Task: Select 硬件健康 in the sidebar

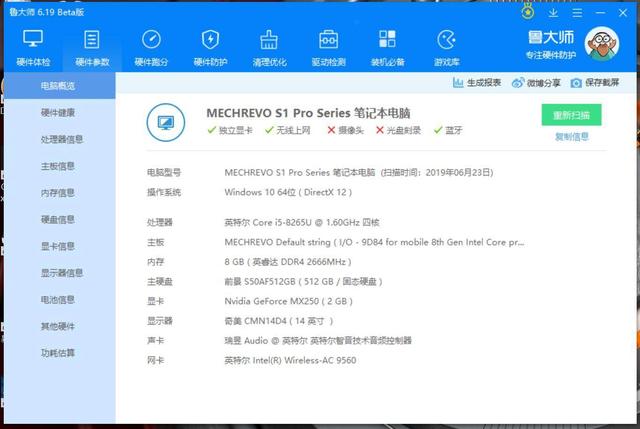Action: coord(58,113)
